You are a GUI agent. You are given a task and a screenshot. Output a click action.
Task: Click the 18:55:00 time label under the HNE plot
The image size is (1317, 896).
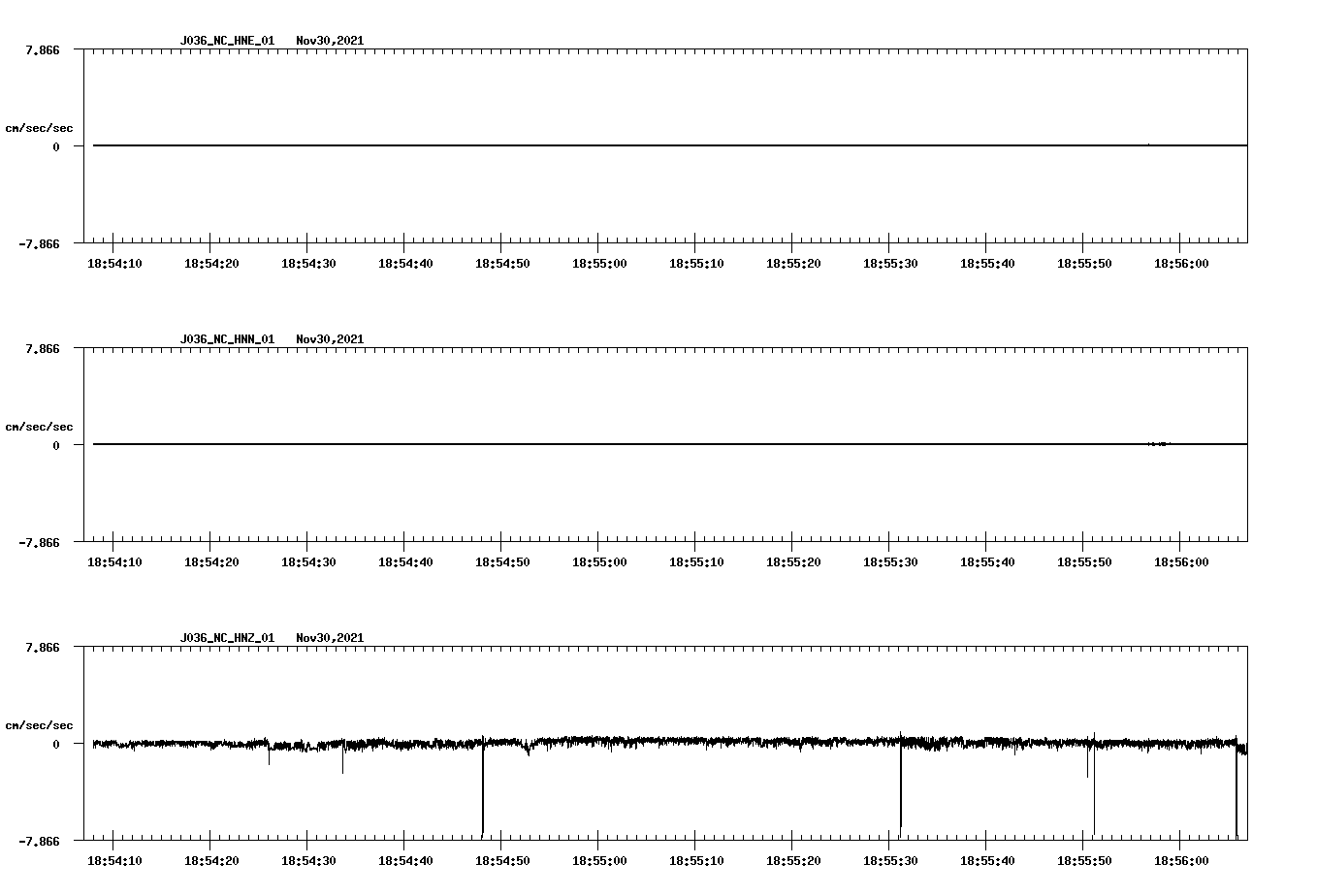599,264
